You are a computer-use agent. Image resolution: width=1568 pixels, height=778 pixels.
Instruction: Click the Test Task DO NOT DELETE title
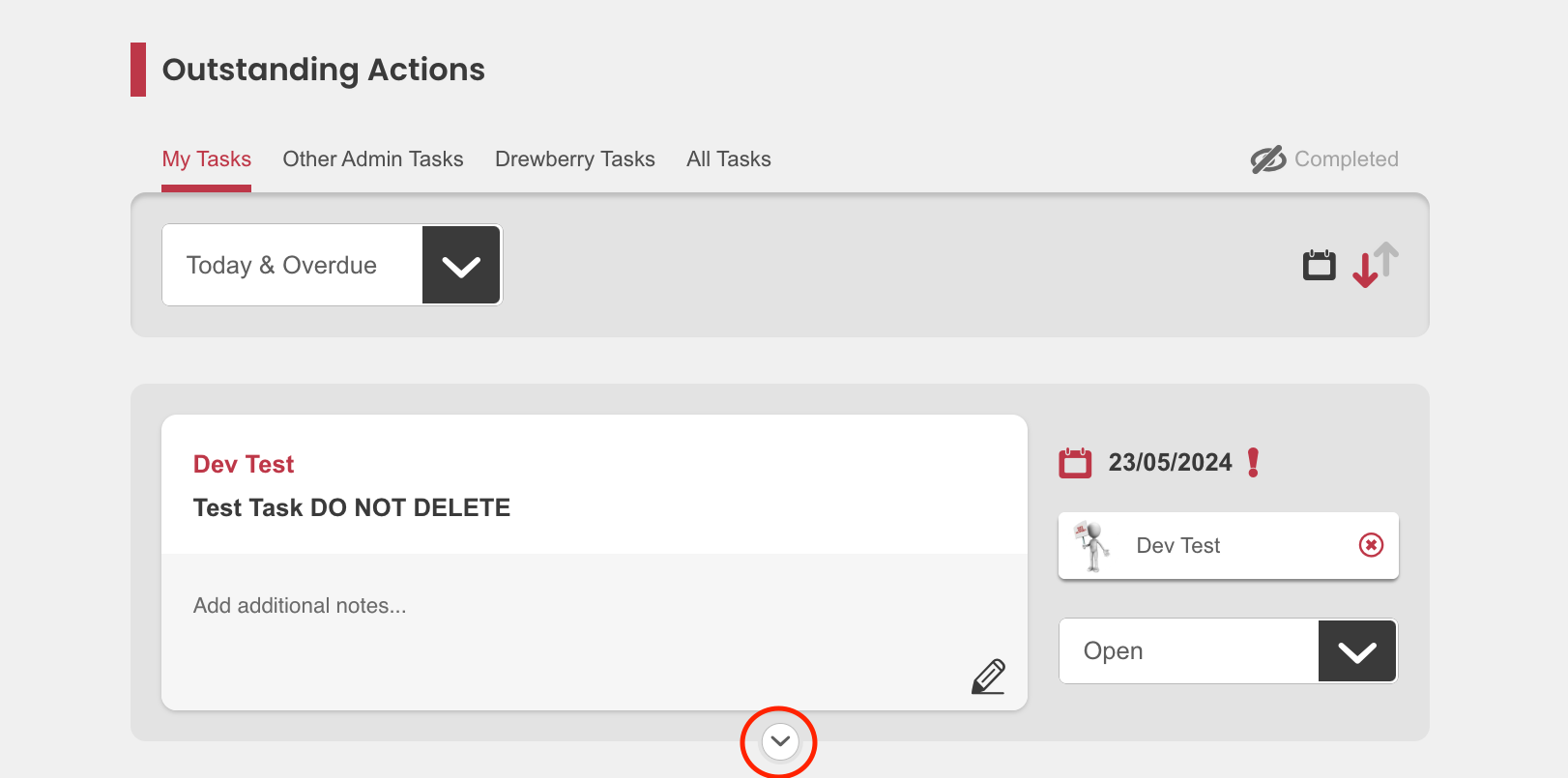coord(352,508)
